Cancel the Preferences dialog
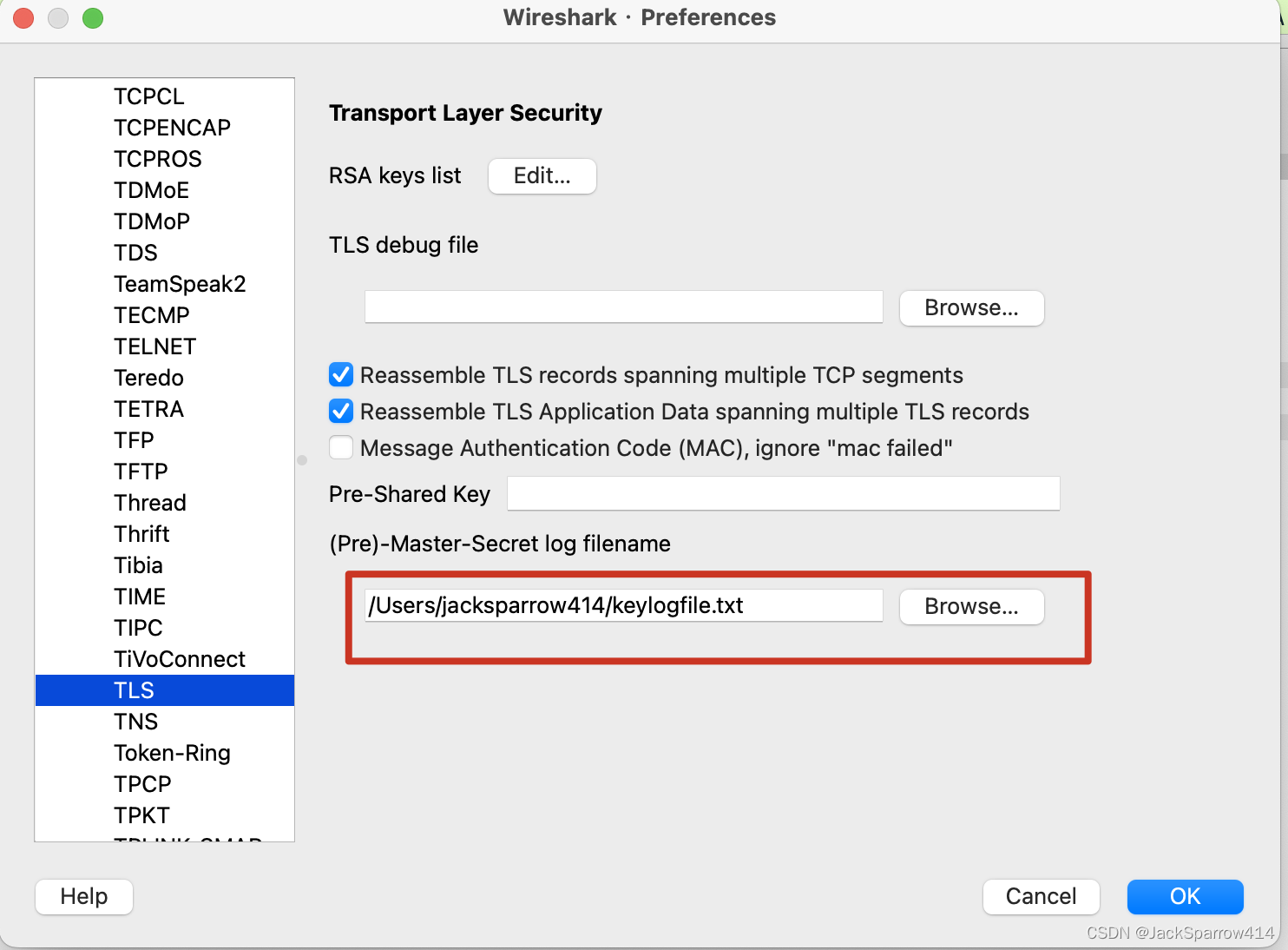 tap(1041, 896)
